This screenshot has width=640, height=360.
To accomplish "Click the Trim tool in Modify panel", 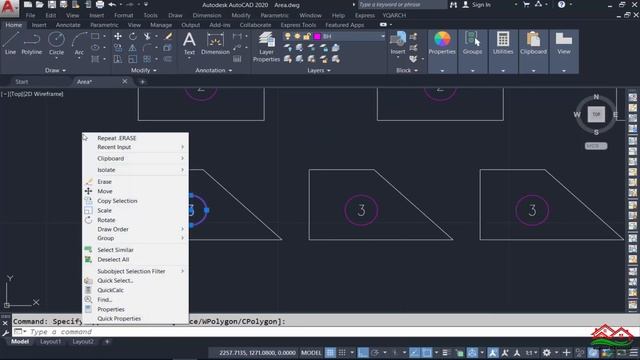I will (x=147, y=36).
